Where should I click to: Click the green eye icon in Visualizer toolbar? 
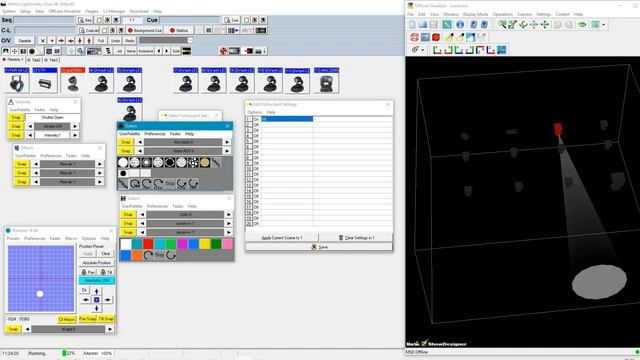pyautogui.click(x=582, y=25)
